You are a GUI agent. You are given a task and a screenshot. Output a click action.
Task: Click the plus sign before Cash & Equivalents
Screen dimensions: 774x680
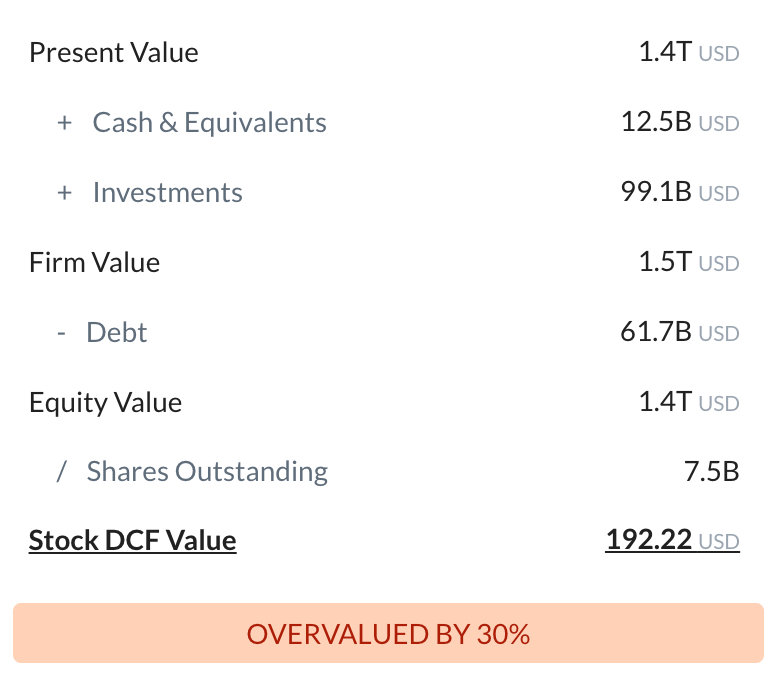[x=64, y=123]
